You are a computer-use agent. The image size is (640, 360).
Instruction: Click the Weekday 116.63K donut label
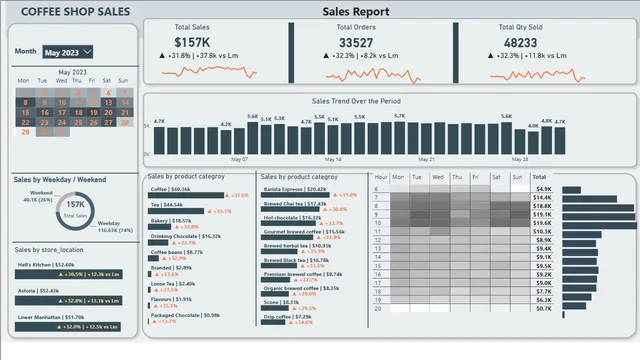115,227
